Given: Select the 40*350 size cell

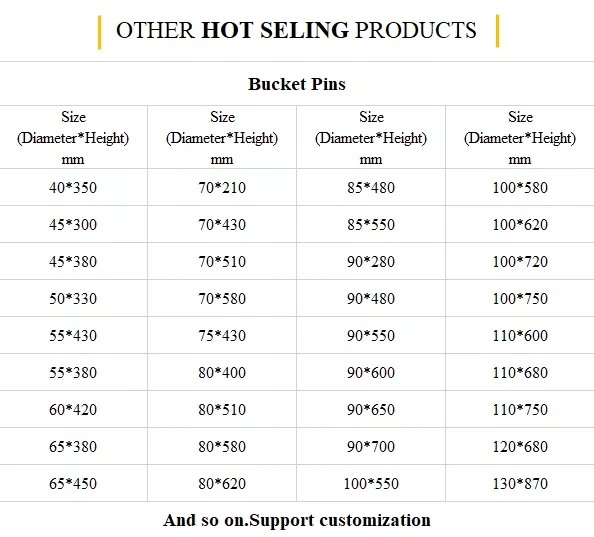Looking at the screenshot, I should 73,187.
